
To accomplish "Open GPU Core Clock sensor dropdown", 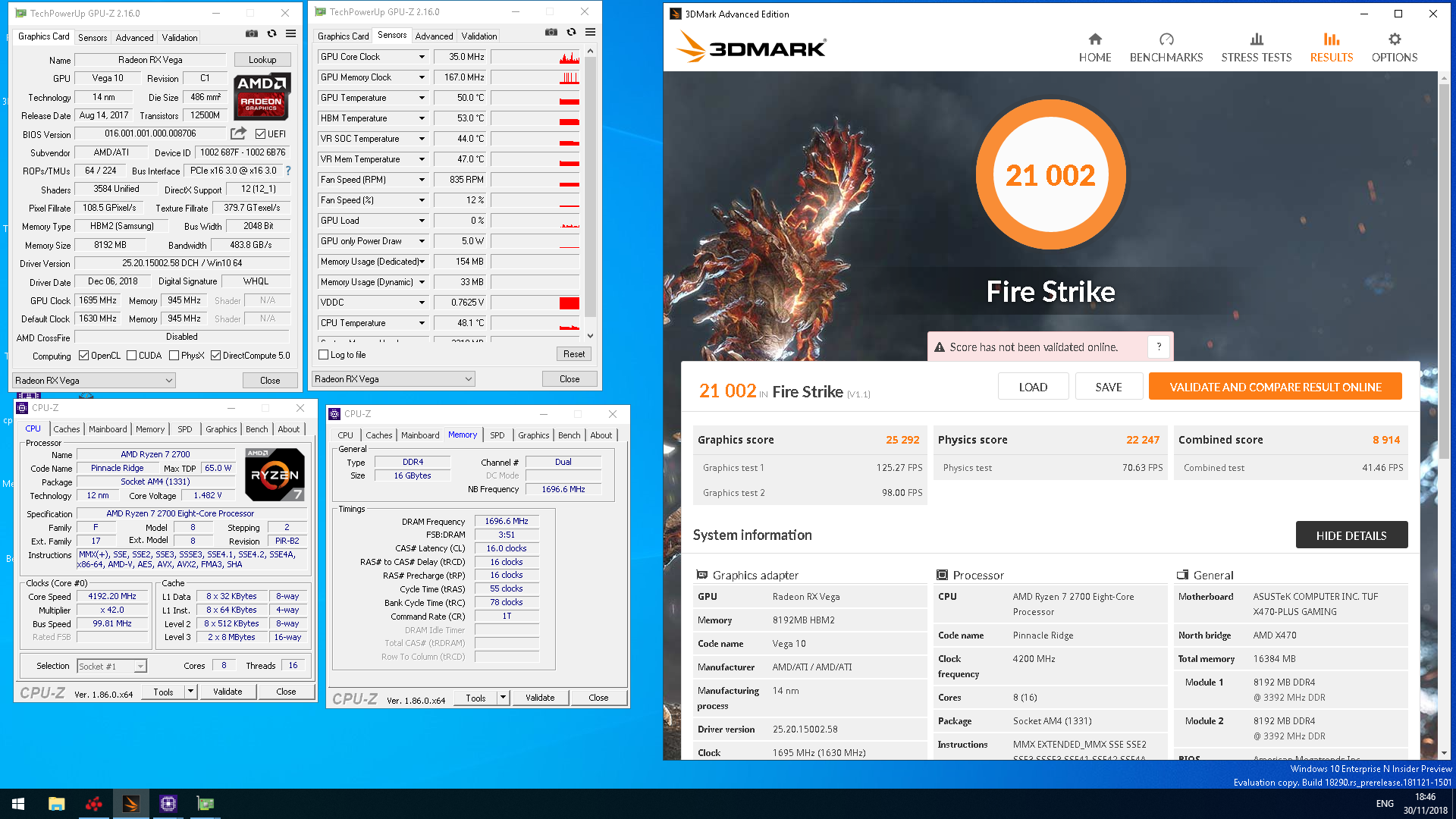I will pyautogui.click(x=422, y=57).
